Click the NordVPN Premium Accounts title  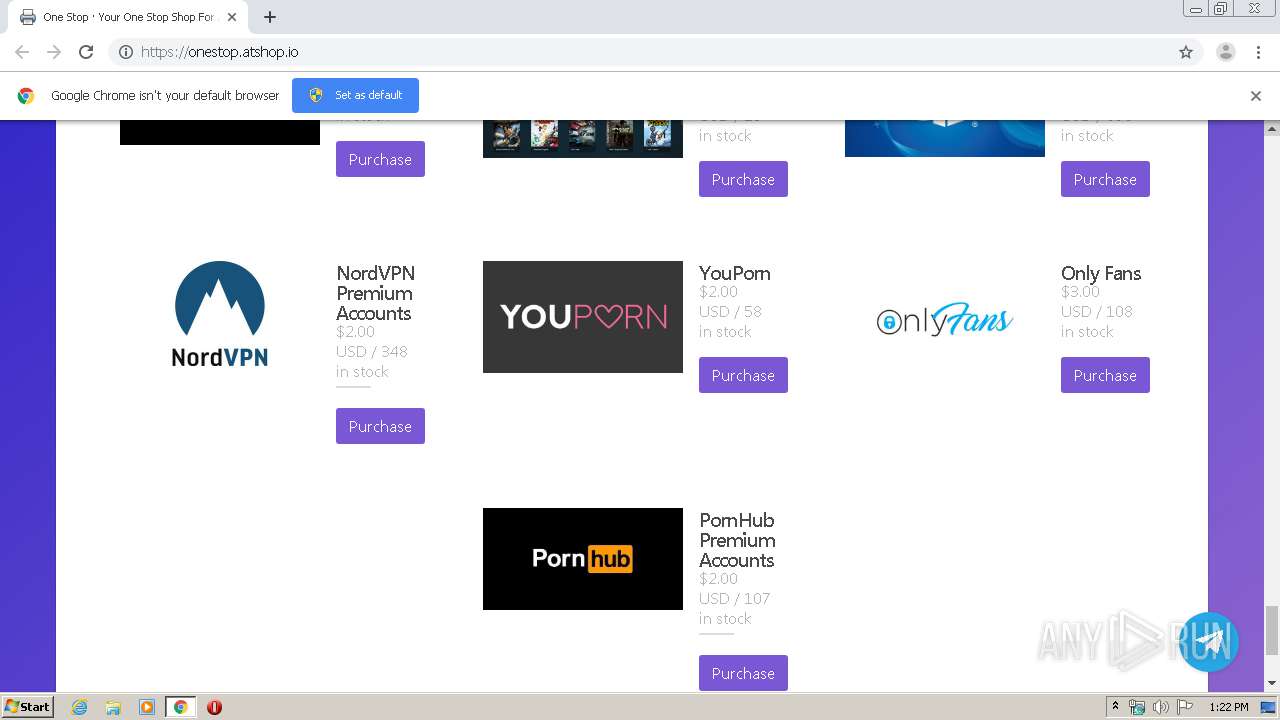coord(375,293)
